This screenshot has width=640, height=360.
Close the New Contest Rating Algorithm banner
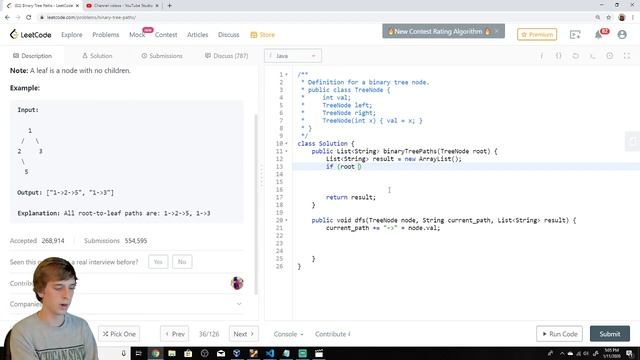coord(497,31)
